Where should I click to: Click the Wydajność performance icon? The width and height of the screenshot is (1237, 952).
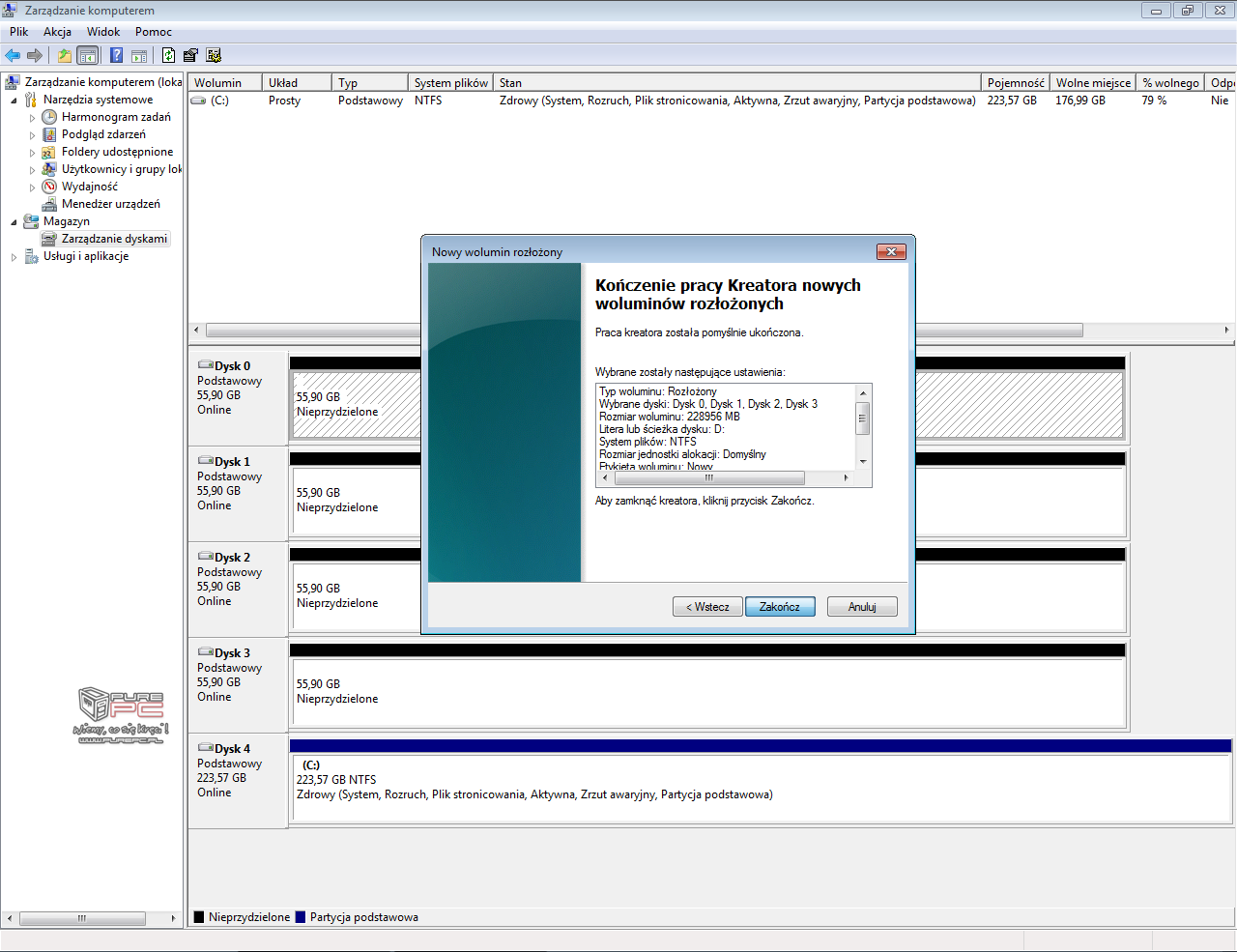(x=49, y=187)
